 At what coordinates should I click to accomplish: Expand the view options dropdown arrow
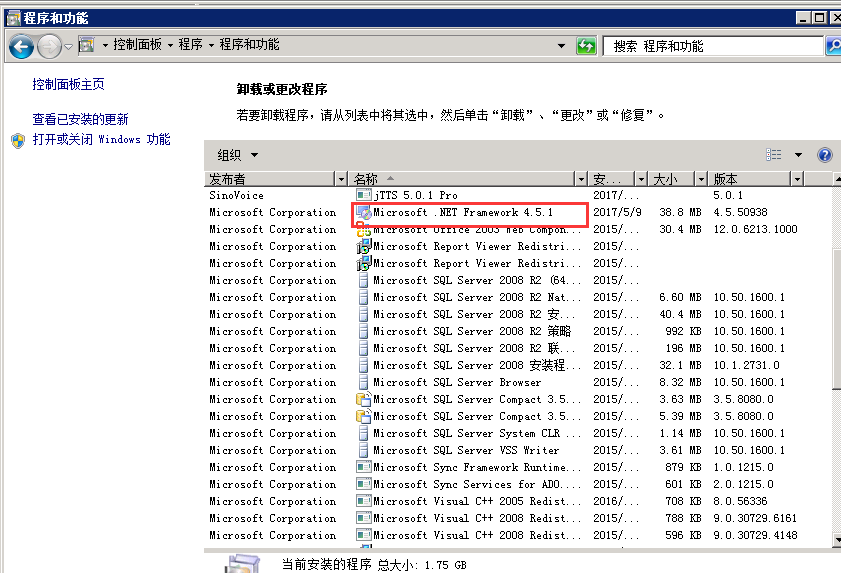[x=798, y=155]
